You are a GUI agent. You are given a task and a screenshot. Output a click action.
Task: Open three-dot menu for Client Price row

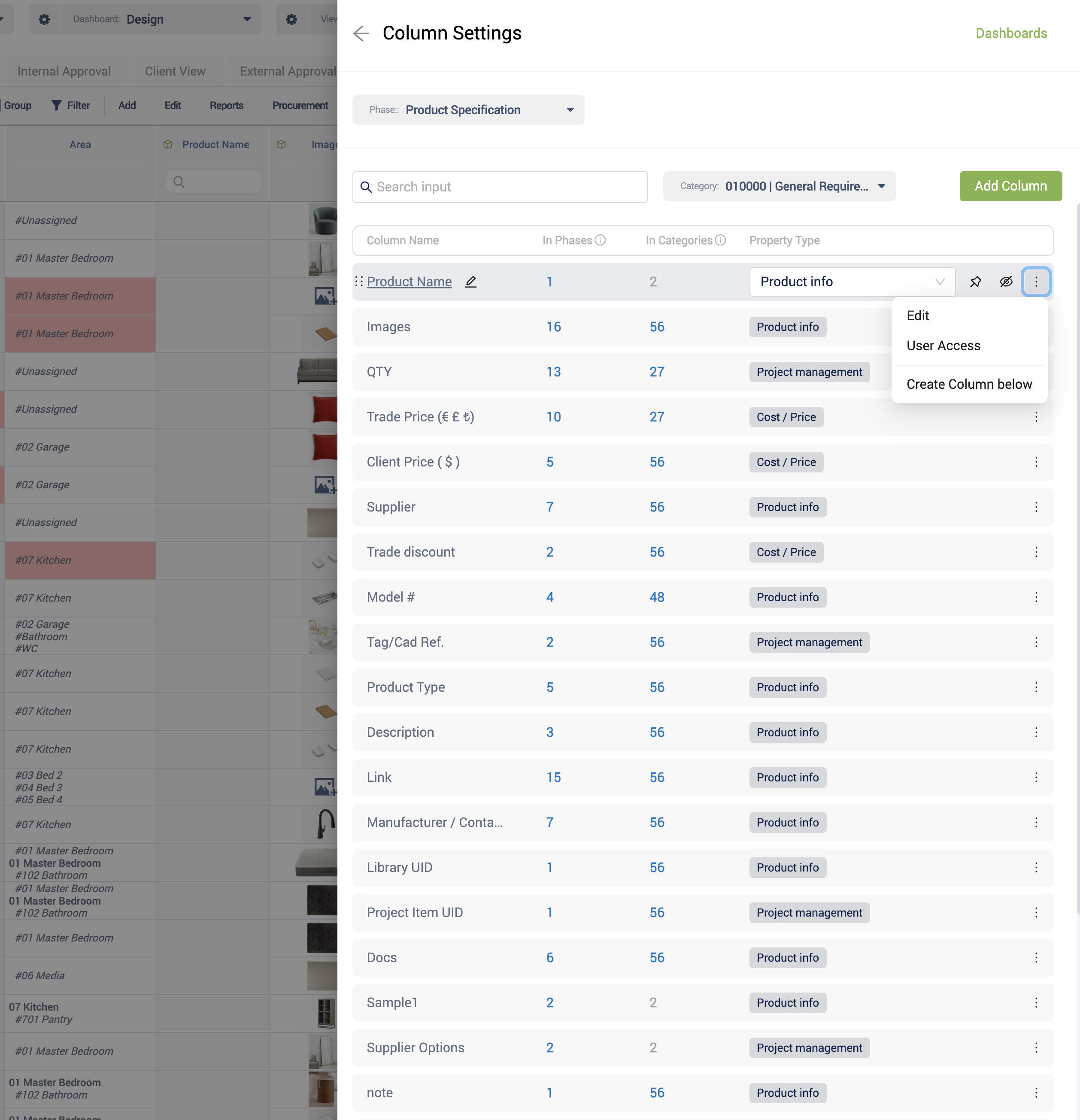coord(1036,462)
